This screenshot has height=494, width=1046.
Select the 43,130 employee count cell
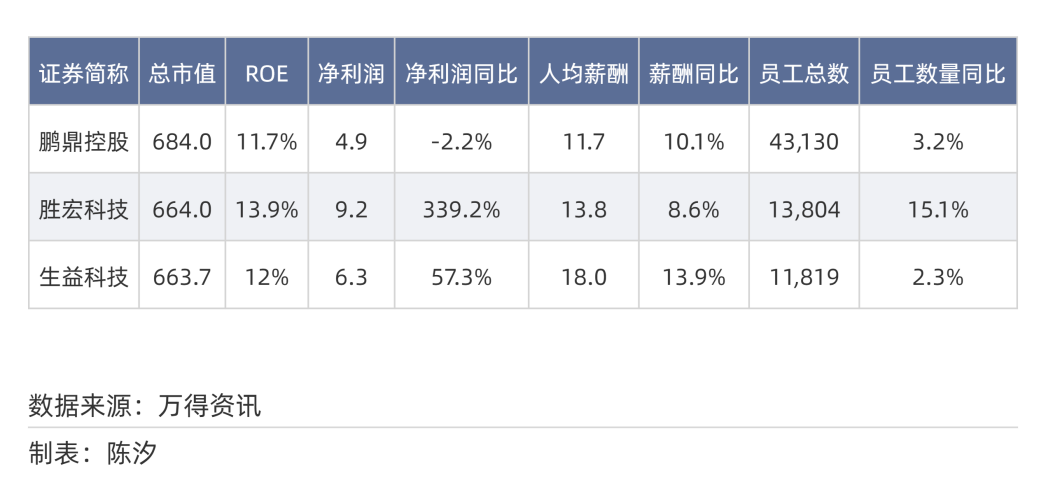point(804,142)
